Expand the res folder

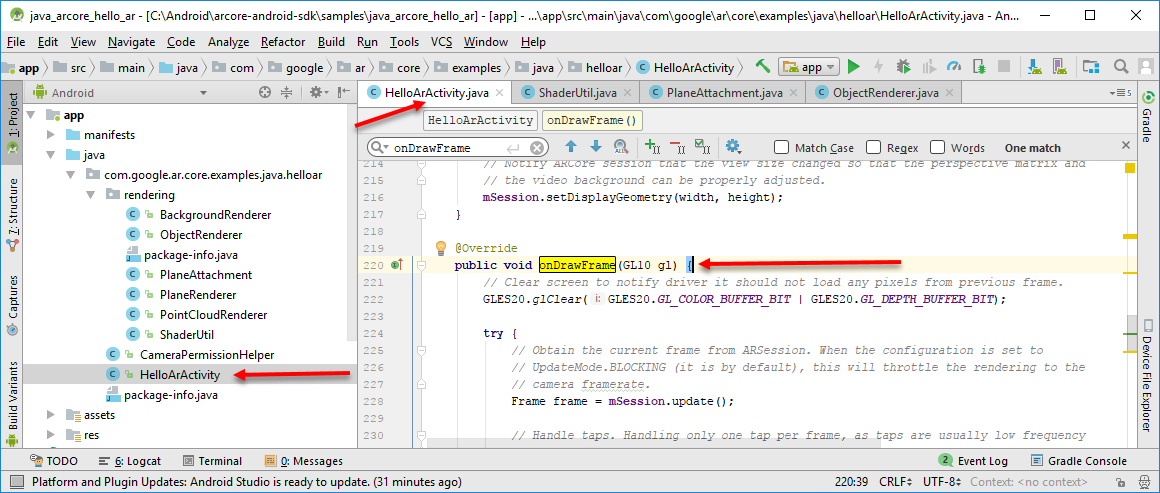tap(50, 435)
